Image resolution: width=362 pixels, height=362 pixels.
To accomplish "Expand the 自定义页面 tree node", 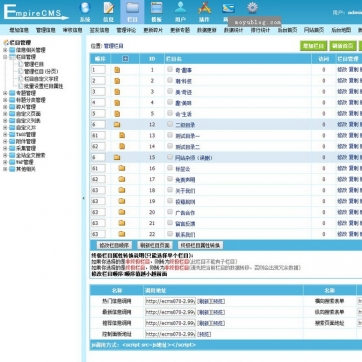I will [x=5, y=114].
